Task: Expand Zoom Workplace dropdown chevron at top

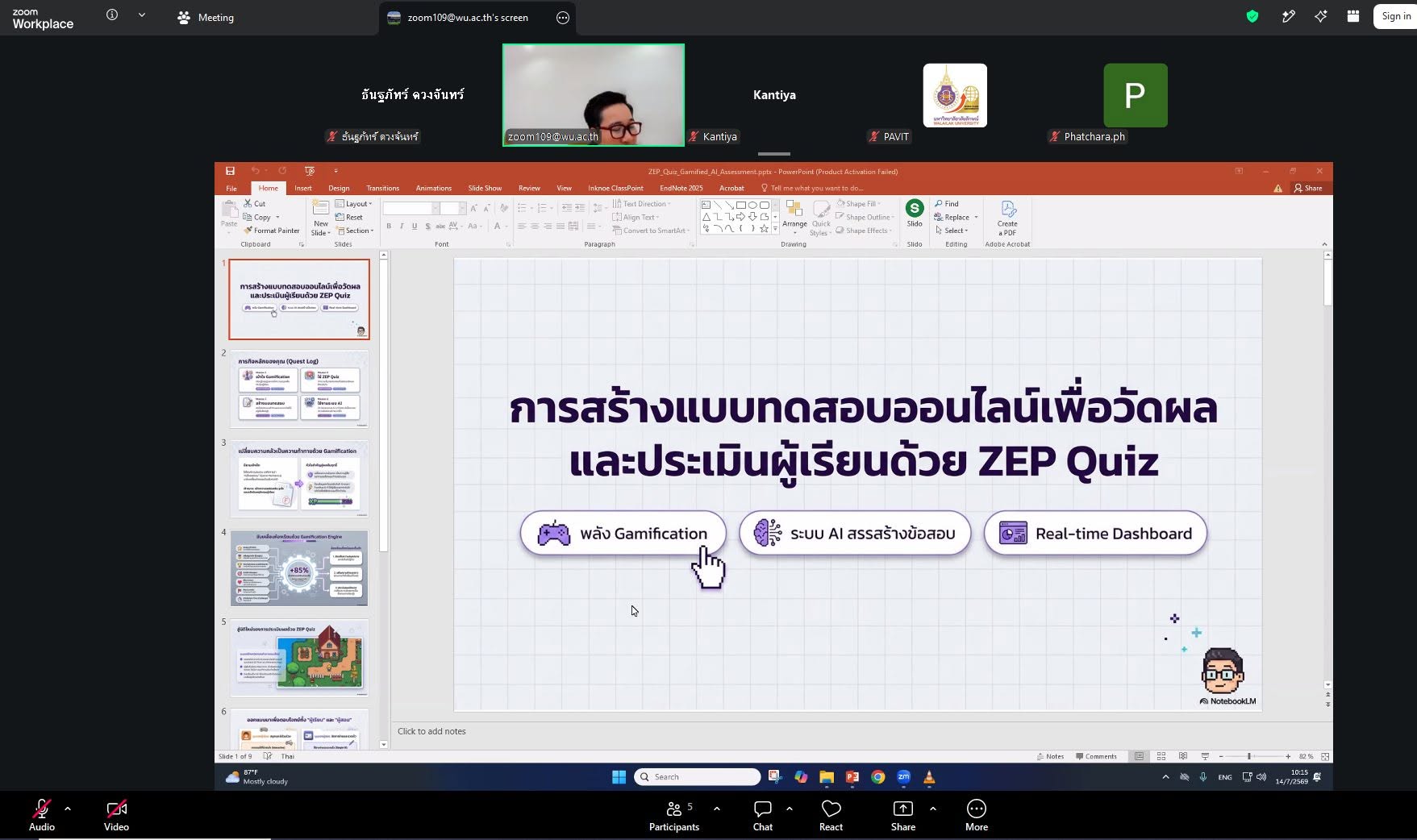Action: point(142,15)
